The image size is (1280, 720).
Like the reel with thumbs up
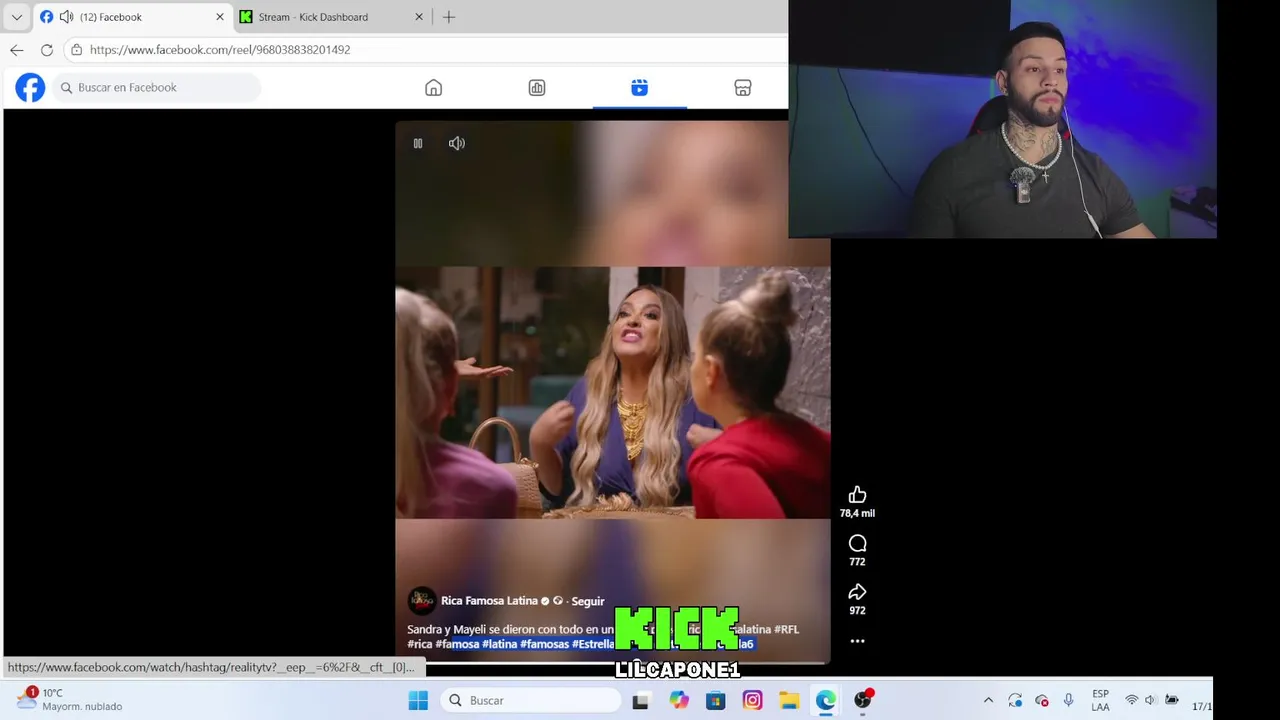coord(857,495)
